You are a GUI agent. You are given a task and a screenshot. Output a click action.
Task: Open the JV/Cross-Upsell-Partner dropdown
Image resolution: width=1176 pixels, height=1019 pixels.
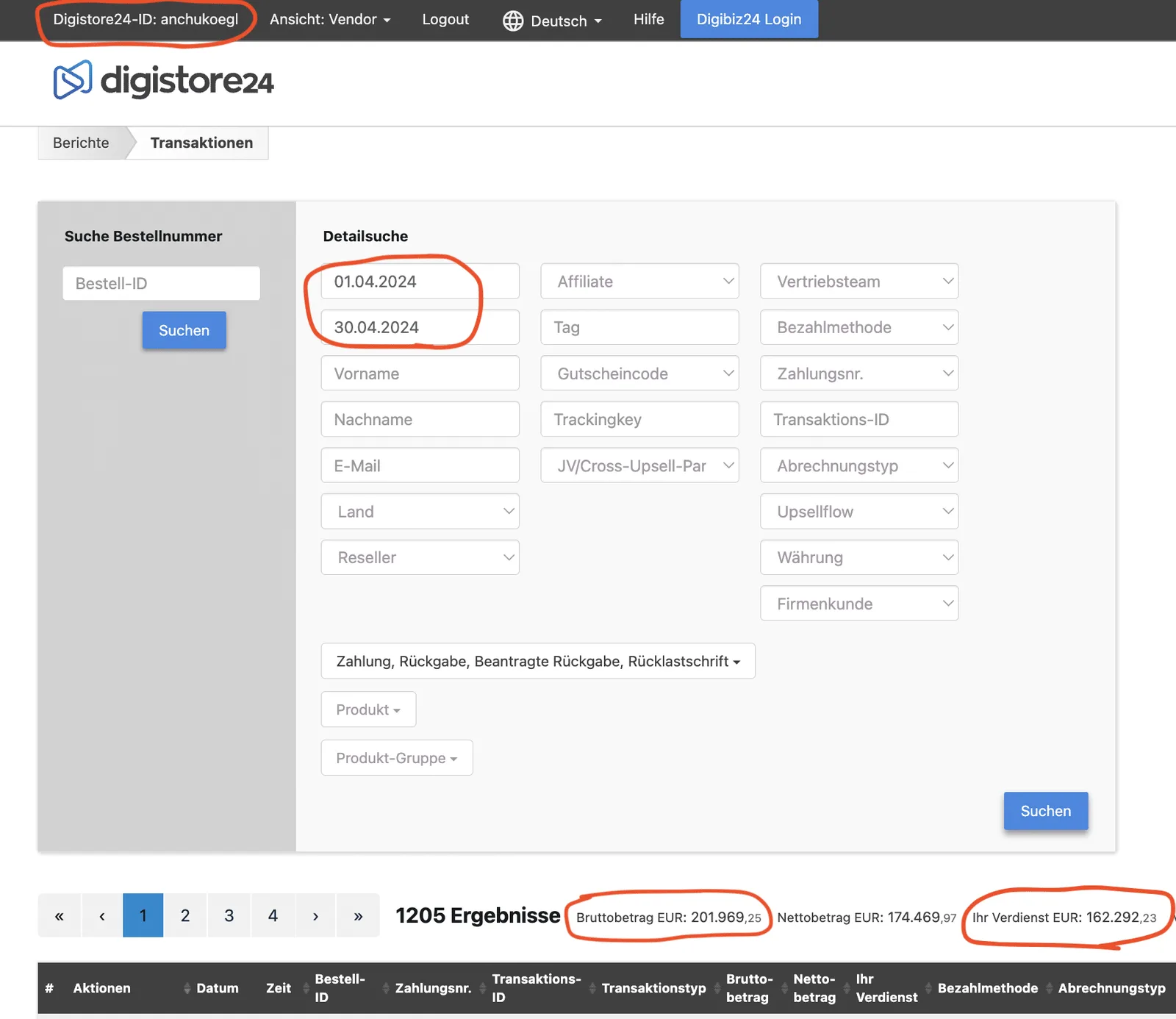(x=639, y=465)
